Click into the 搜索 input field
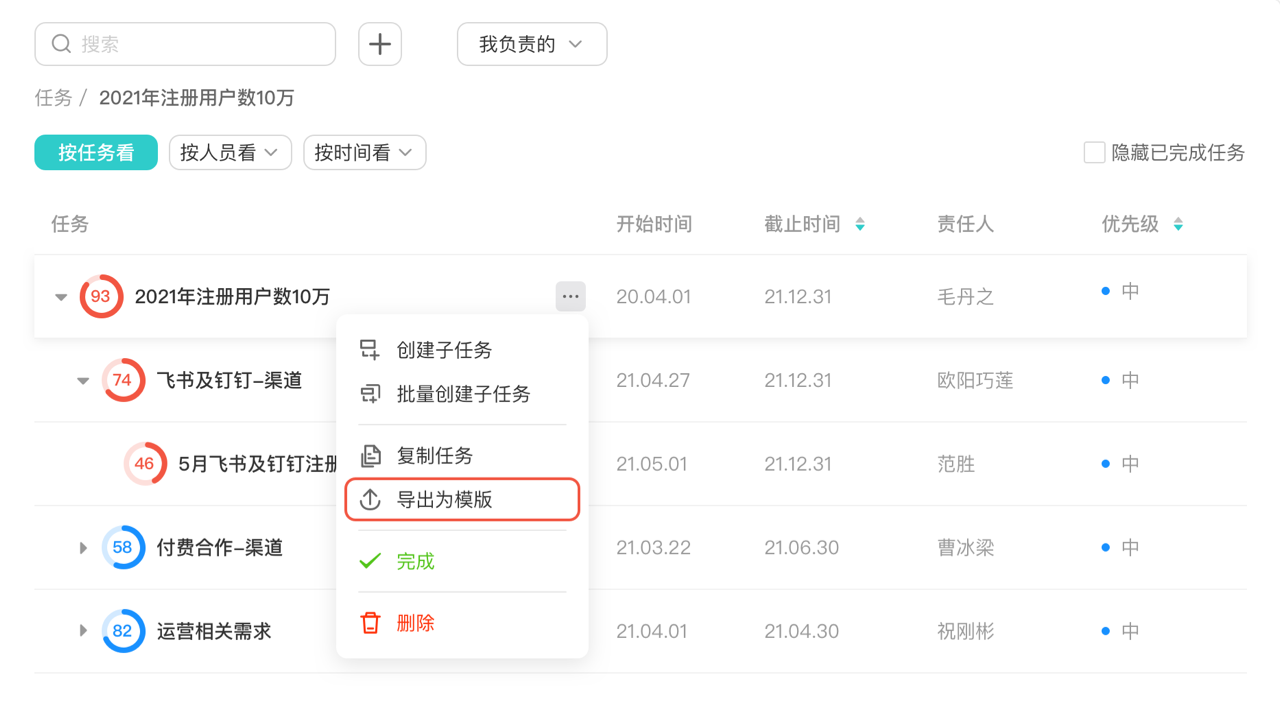 click(200, 44)
